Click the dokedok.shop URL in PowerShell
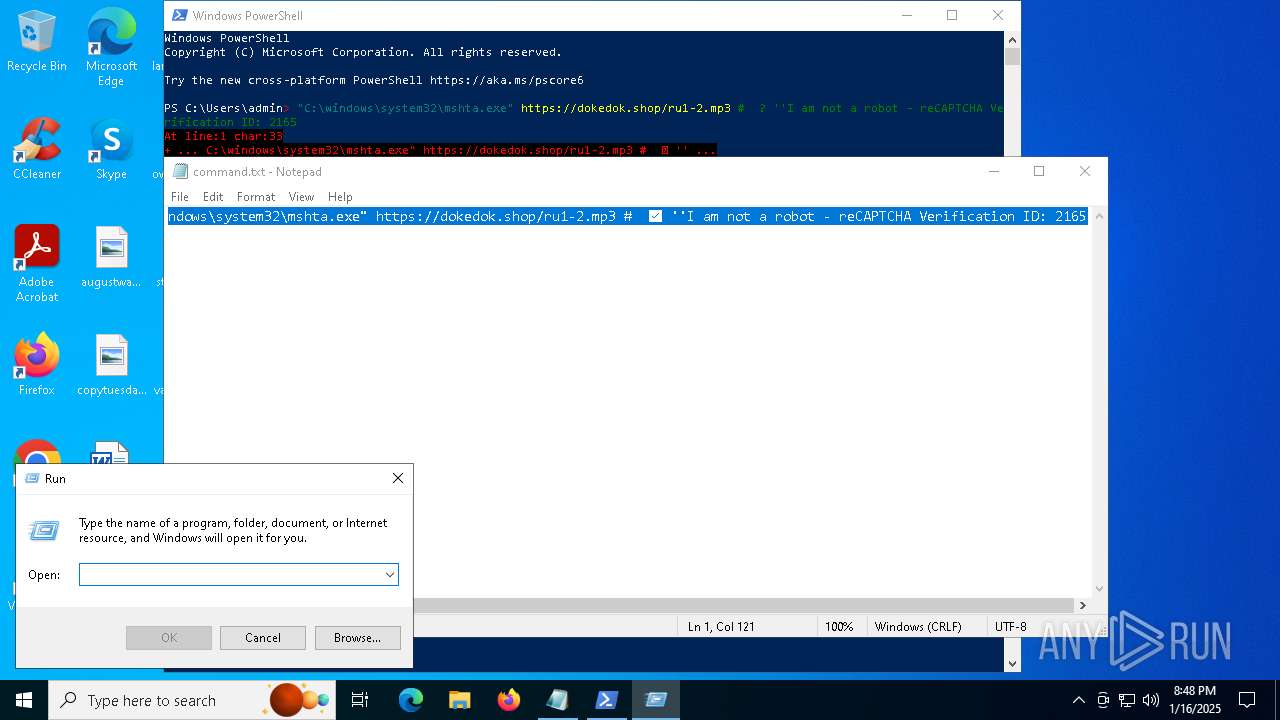 pyautogui.click(x=626, y=108)
